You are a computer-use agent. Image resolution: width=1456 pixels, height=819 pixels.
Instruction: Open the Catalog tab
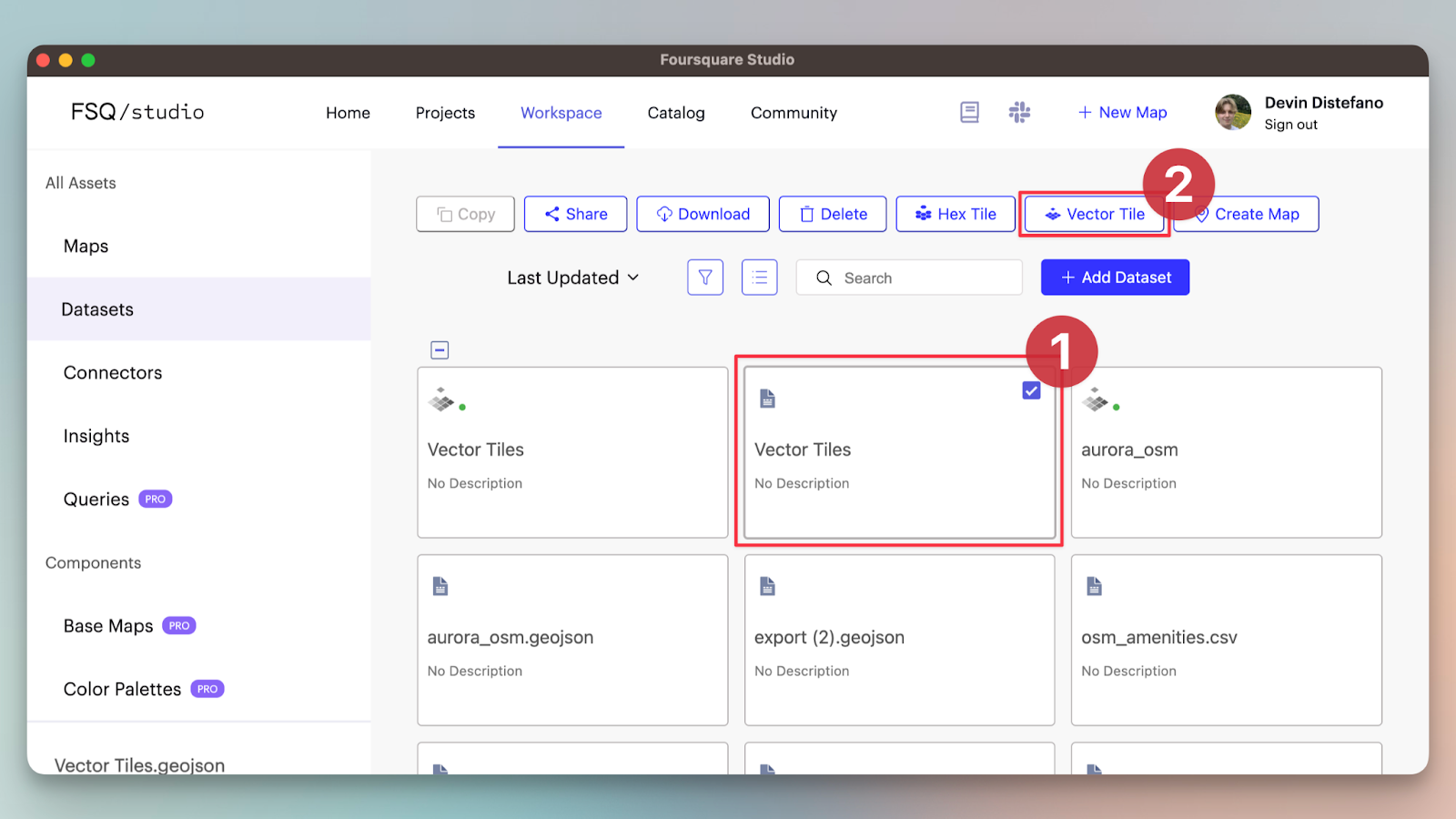[676, 113]
